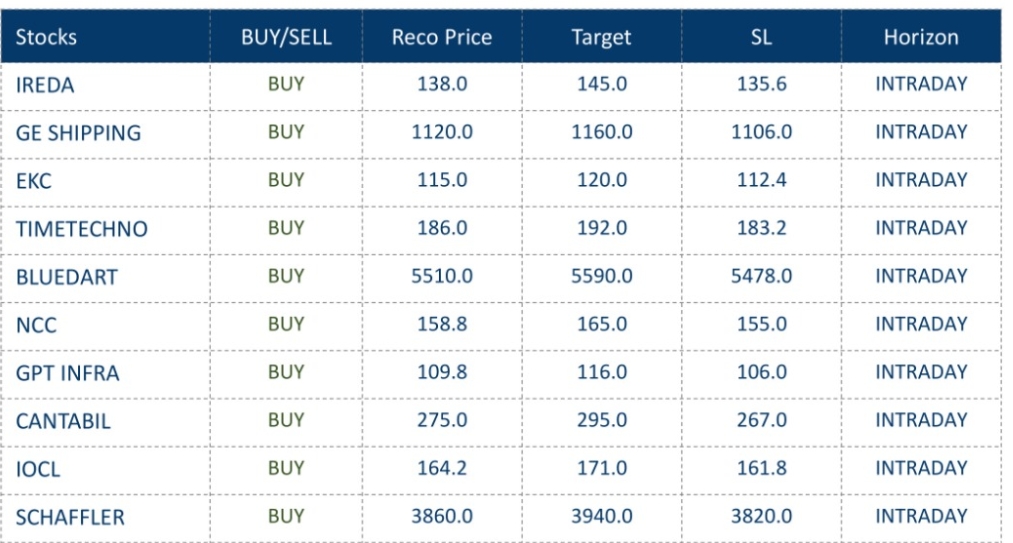Screen dimensions: 1013x543
Task: Click the Target column header
Action: pyautogui.click(x=601, y=38)
